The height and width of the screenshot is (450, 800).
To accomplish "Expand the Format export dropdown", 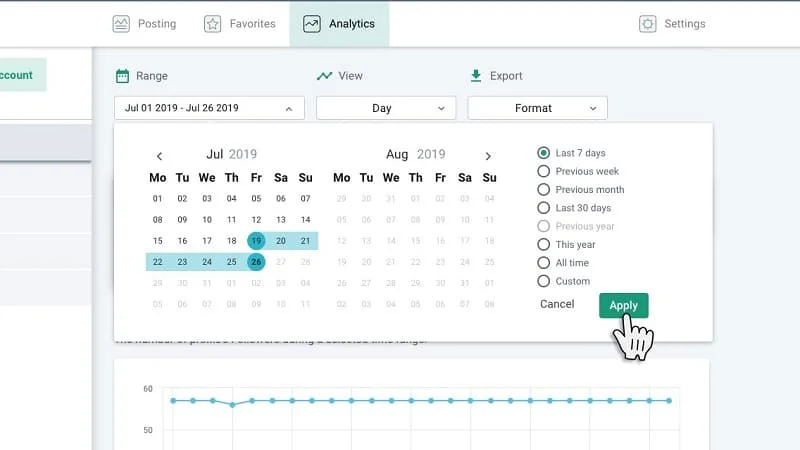I will tap(537, 108).
